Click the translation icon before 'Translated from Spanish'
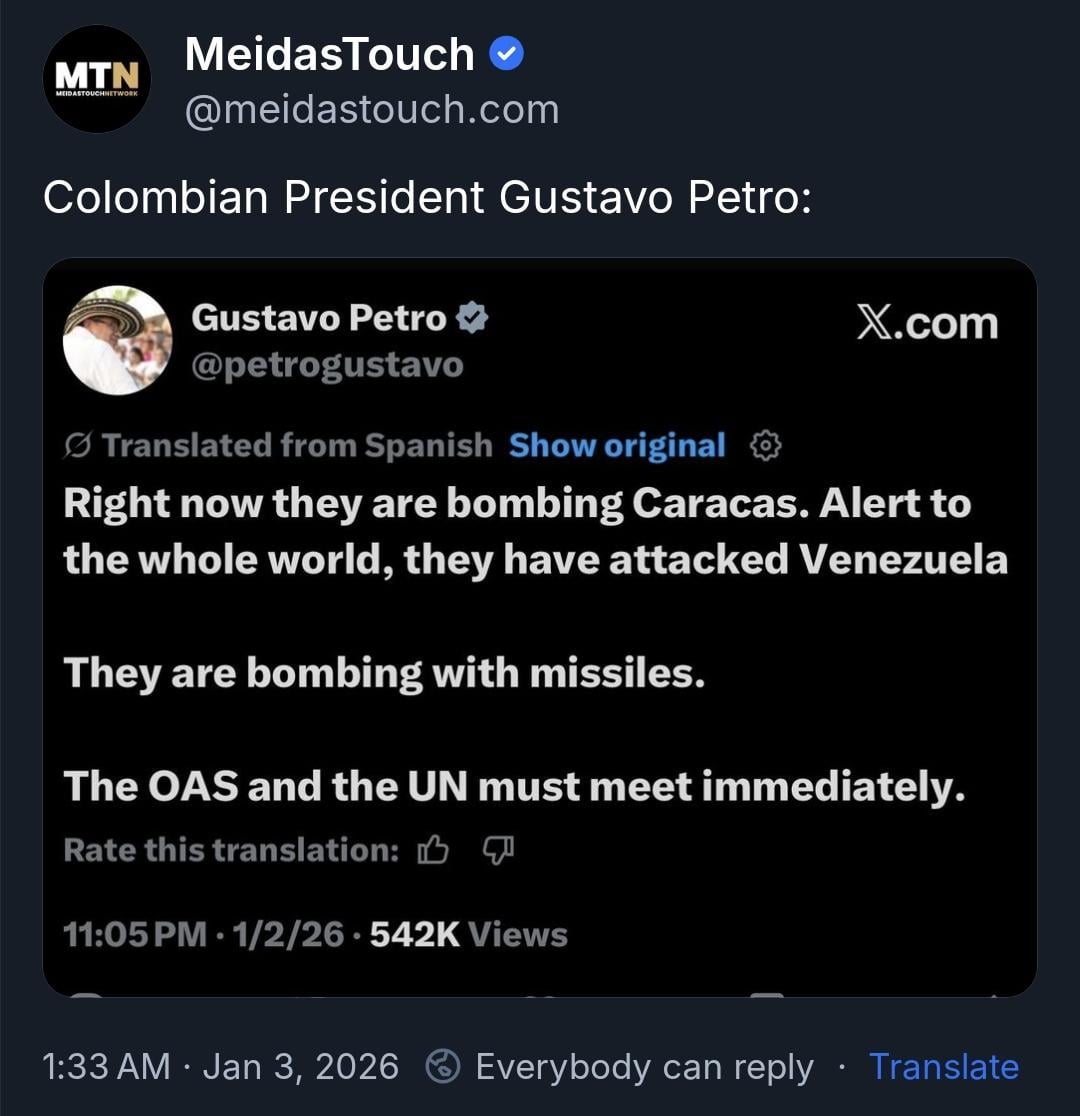 77,446
